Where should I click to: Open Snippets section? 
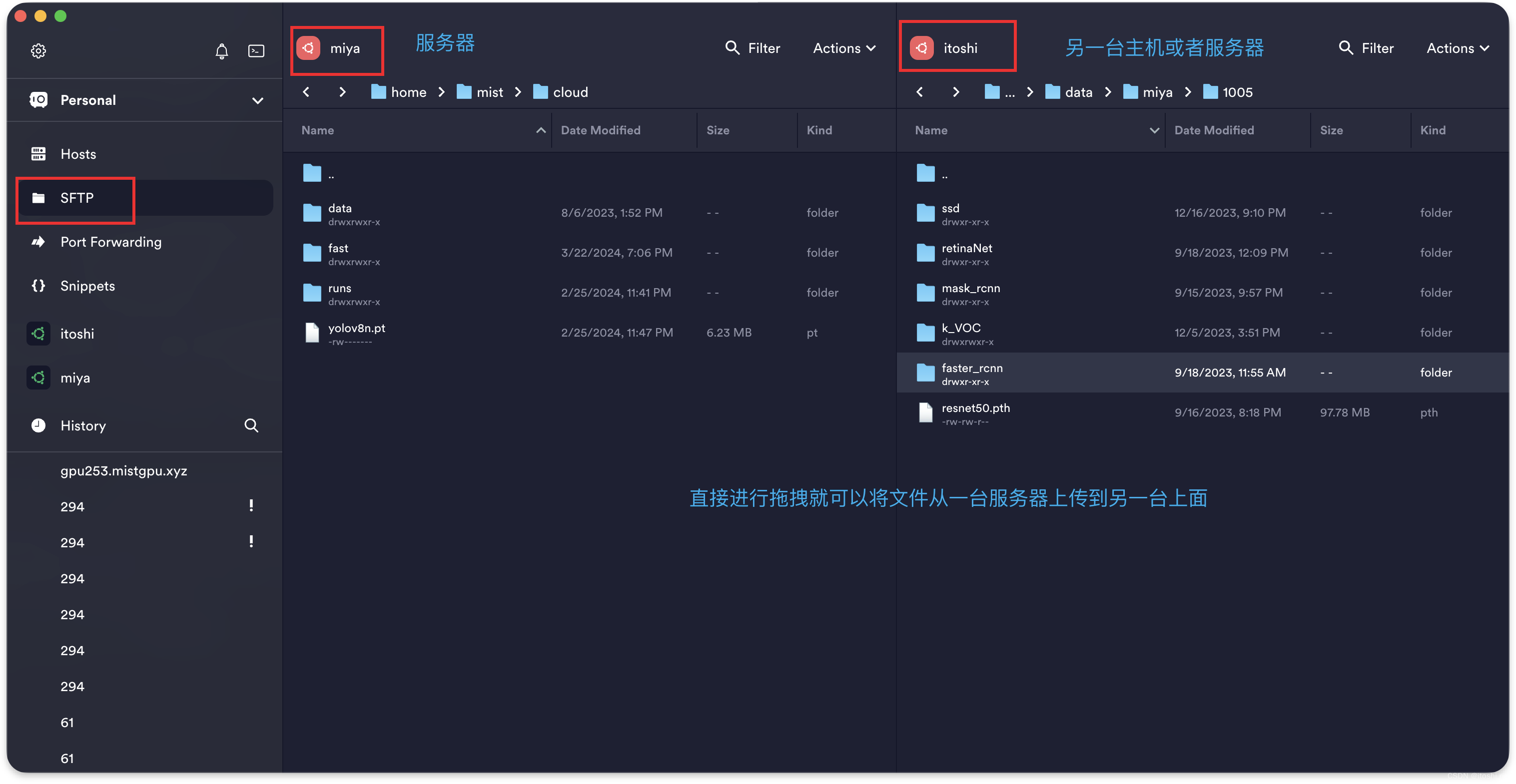click(x=145, y=286)
